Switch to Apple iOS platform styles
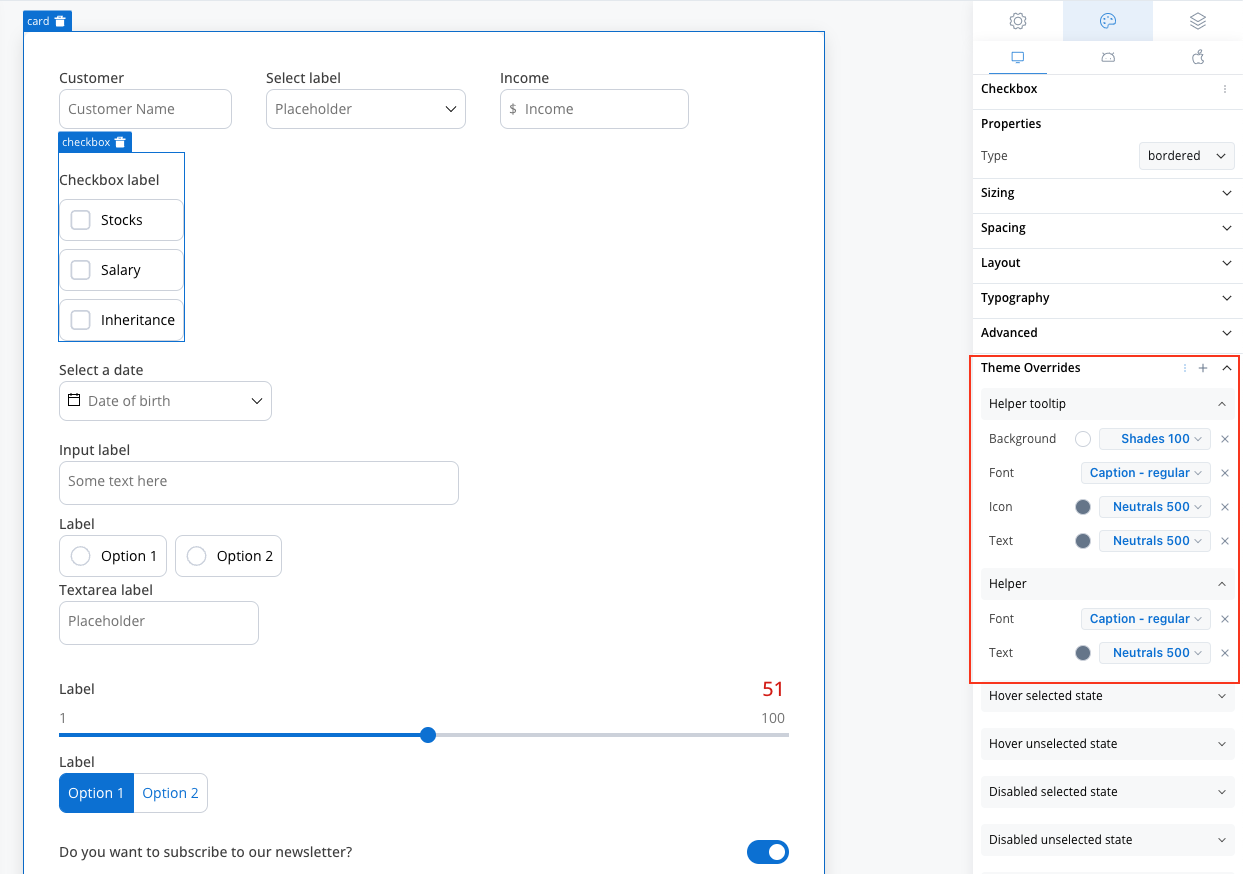Viewport: 1243px width, 874px height. (x=1198, y=57)
